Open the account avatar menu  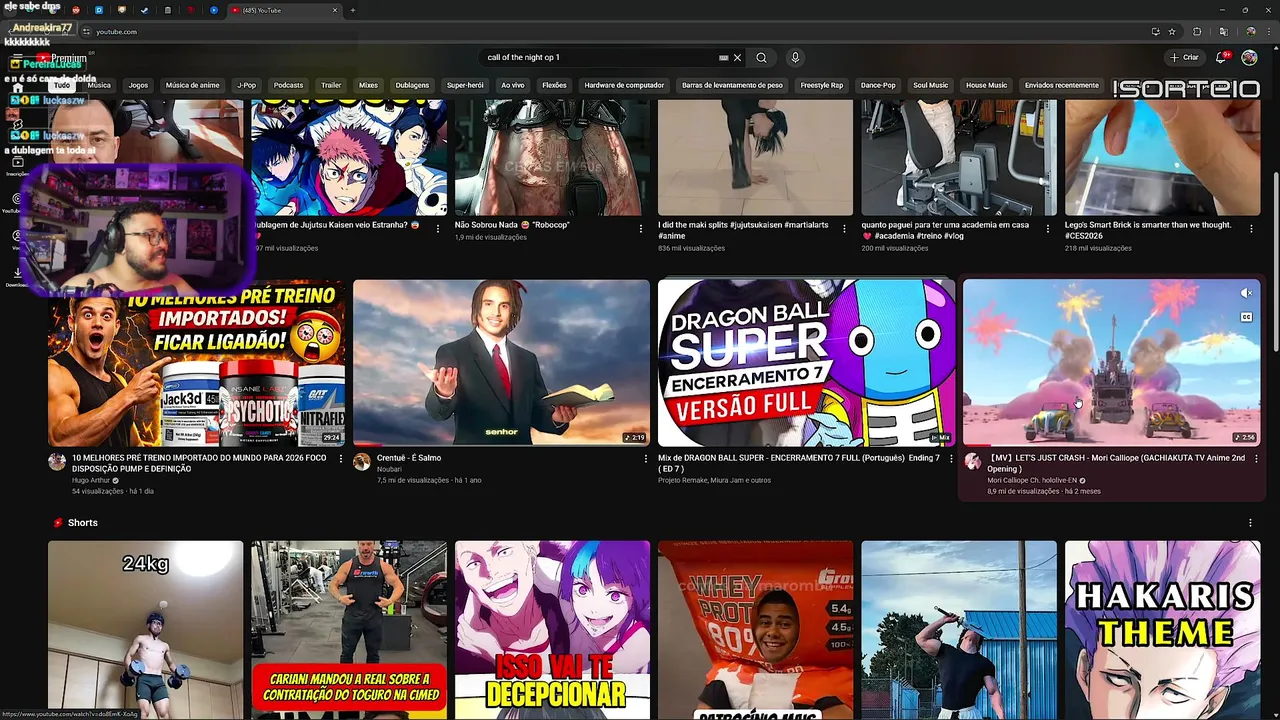(1249, 58)
